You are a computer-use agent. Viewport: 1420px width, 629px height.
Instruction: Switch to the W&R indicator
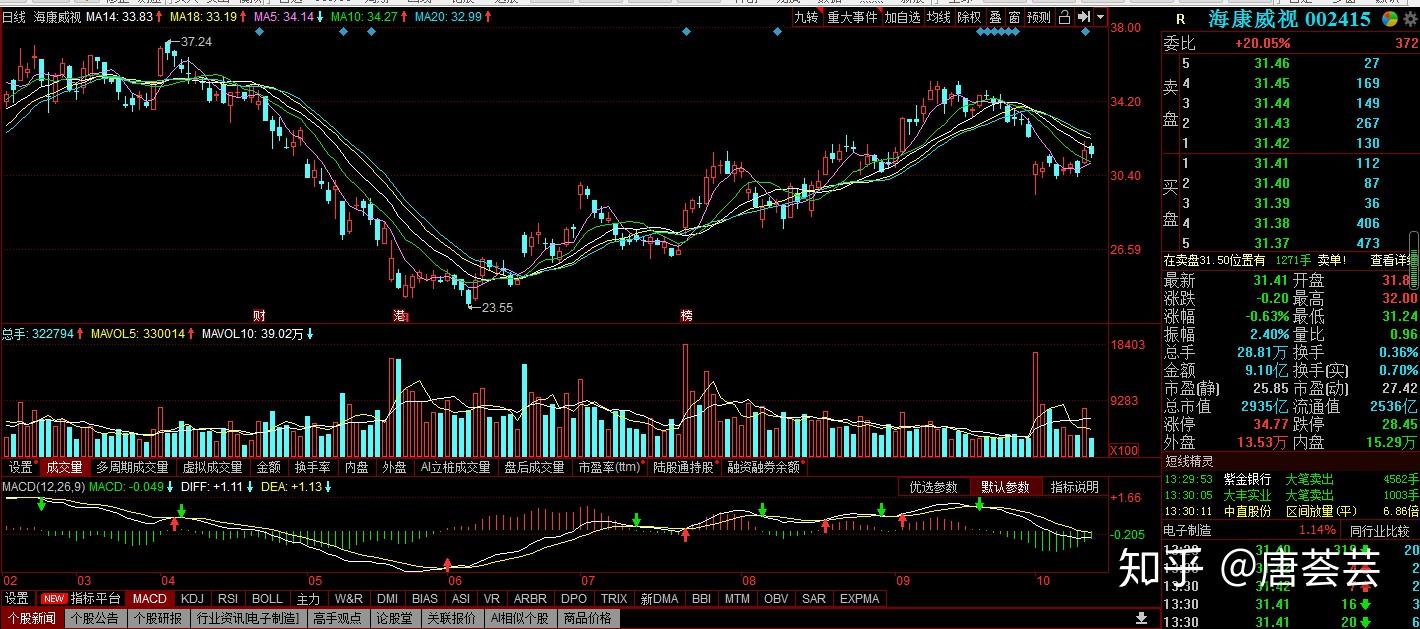pyautogui.click(x=349, y=599)
